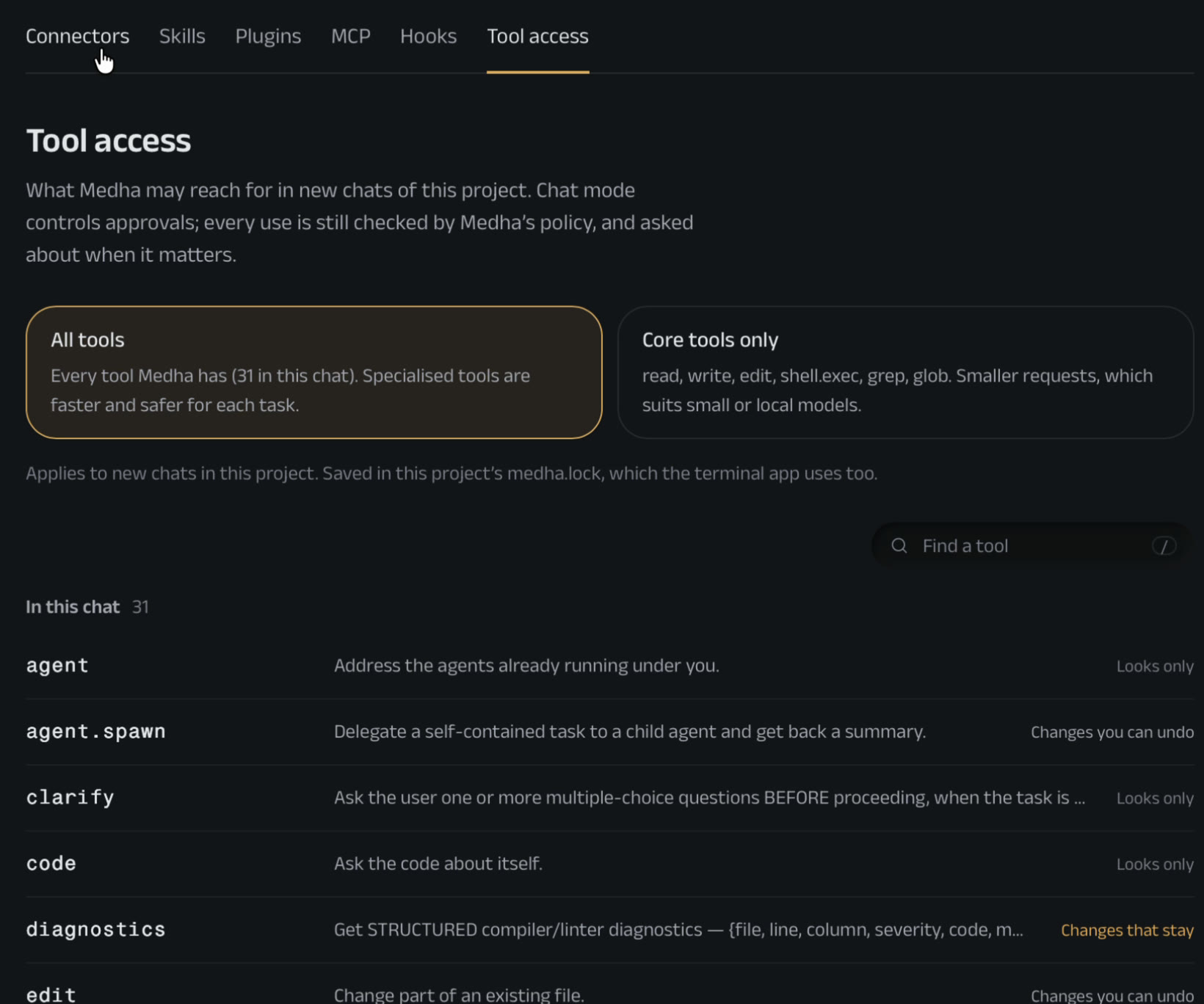Click the 'Change part of an existing file.' description
The image size is (1204, 1004).
point(459,995)
